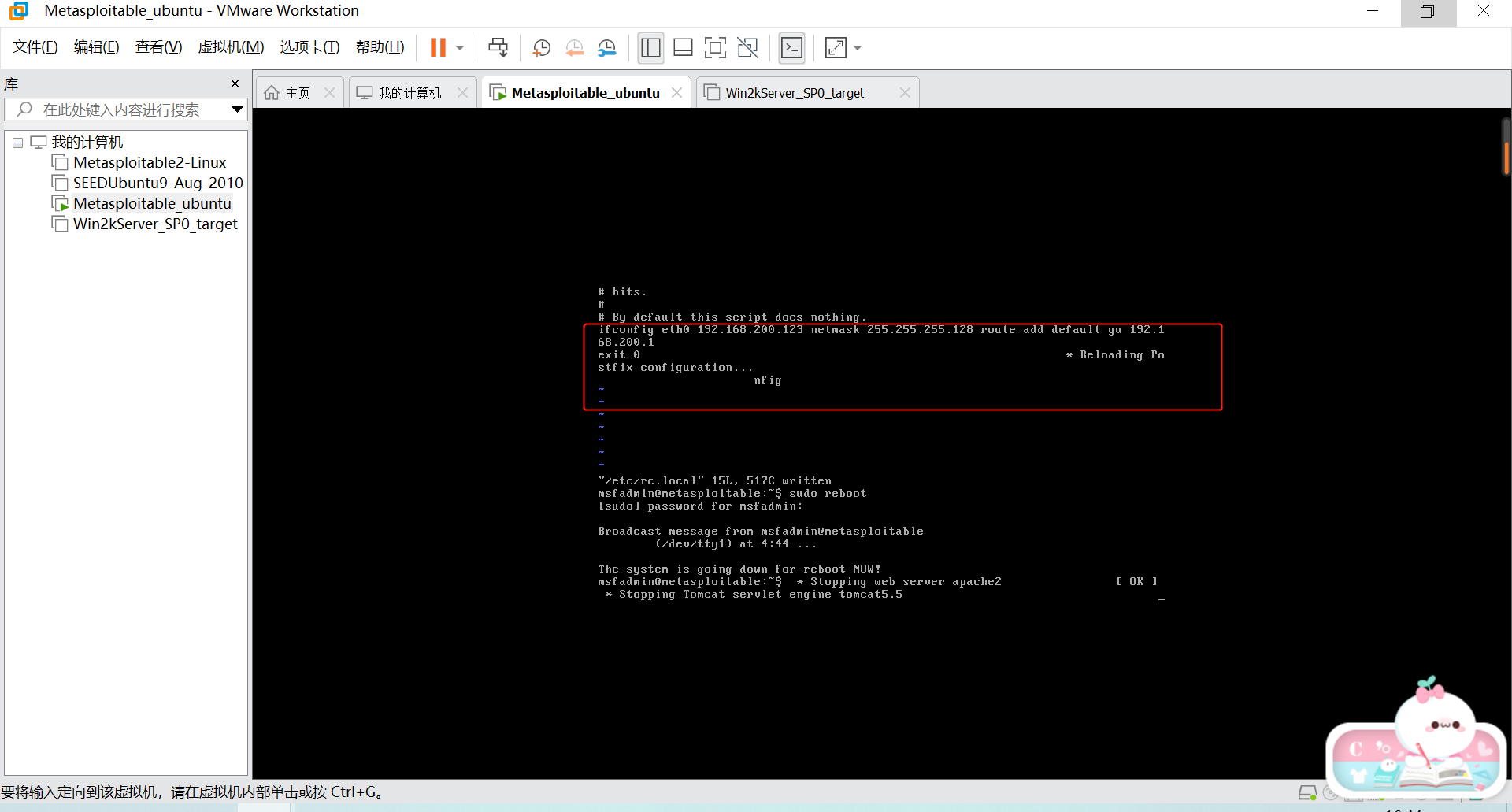The width and height of the screenshot is (1512, 812).
Task: Select Win2kServer_SP0_target in the library tree
Action: tap(155, 224)
